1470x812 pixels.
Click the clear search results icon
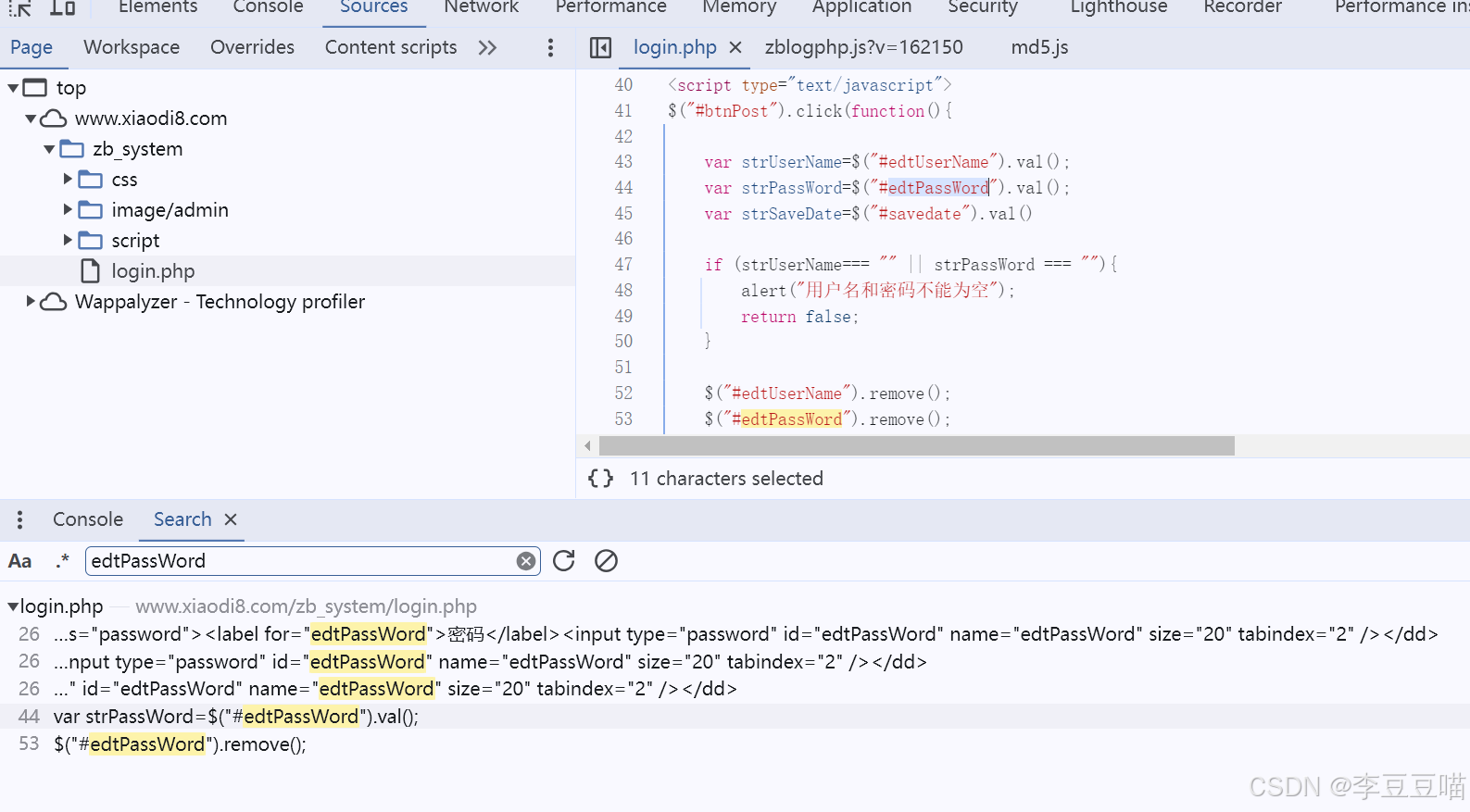pyautogui.click(x=606, y=561)
